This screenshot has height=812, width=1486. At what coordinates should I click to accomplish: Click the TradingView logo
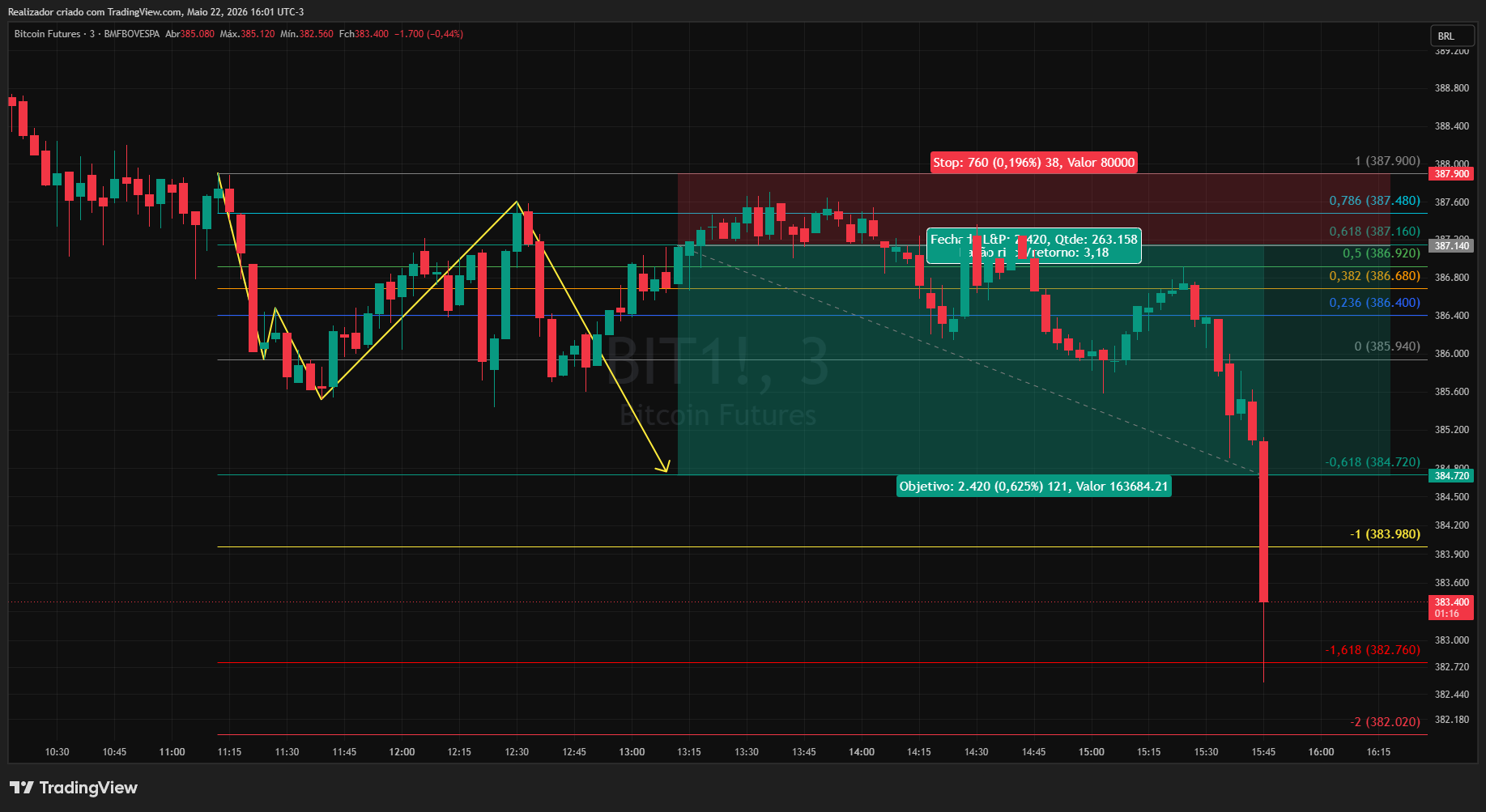[74, 788]
